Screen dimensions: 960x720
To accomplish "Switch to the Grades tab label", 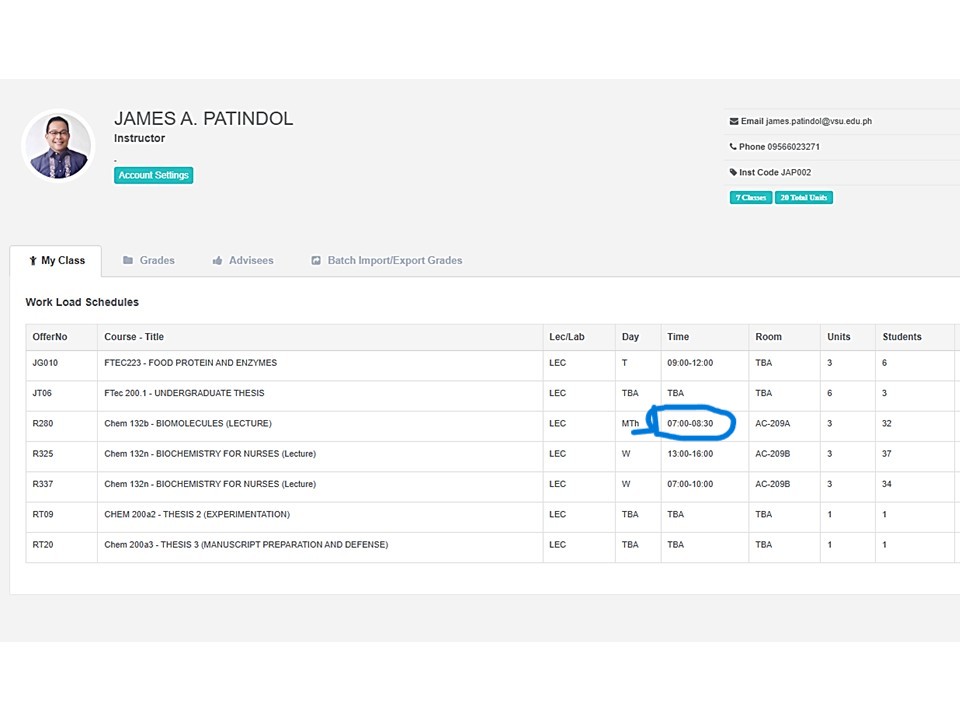I will [x=157, y=260].
